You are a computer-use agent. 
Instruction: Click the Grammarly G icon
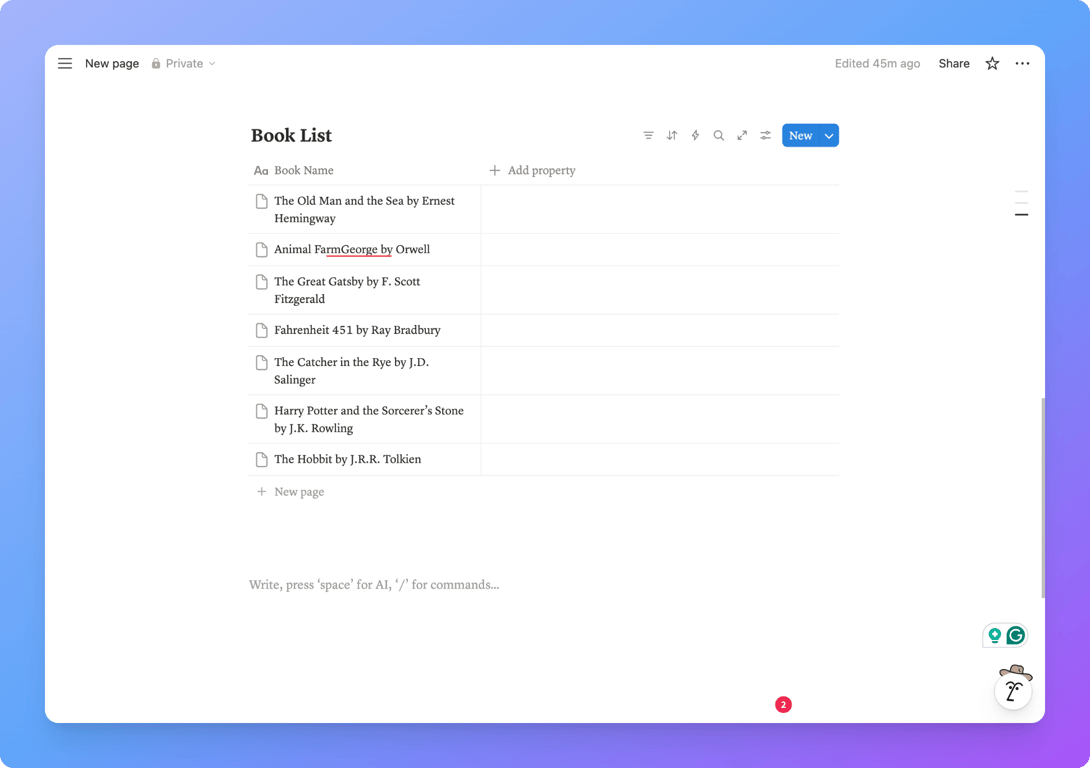(1016, 635)
